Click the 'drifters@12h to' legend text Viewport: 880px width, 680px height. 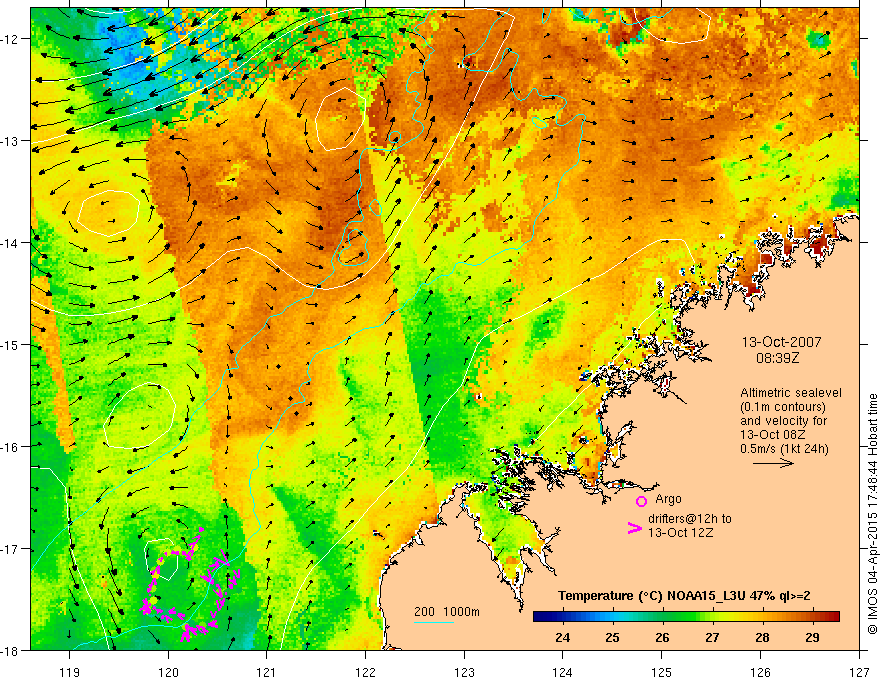coord(690,518)
